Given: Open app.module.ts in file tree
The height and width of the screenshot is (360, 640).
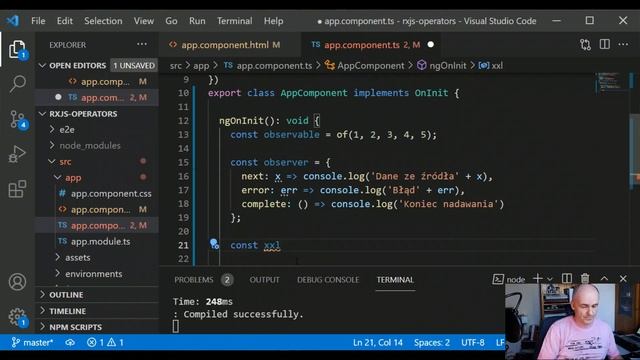Looking at the screenshot, I should (97, 242).
